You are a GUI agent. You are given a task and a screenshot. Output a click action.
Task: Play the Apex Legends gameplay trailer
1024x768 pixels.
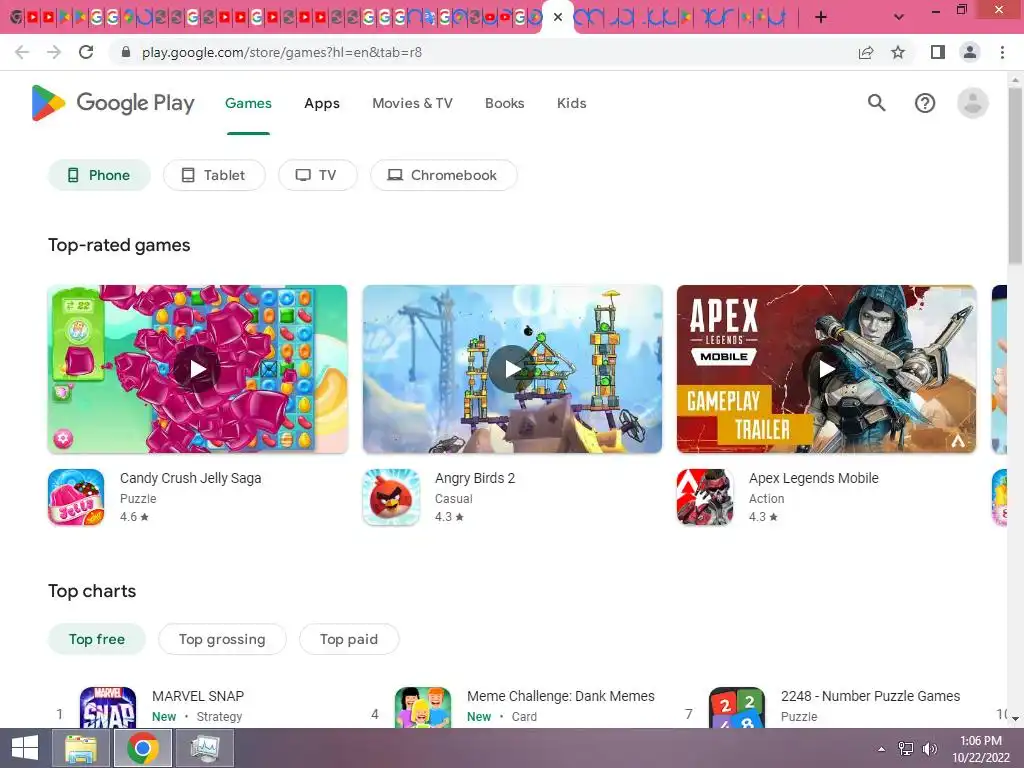[826, 369]
